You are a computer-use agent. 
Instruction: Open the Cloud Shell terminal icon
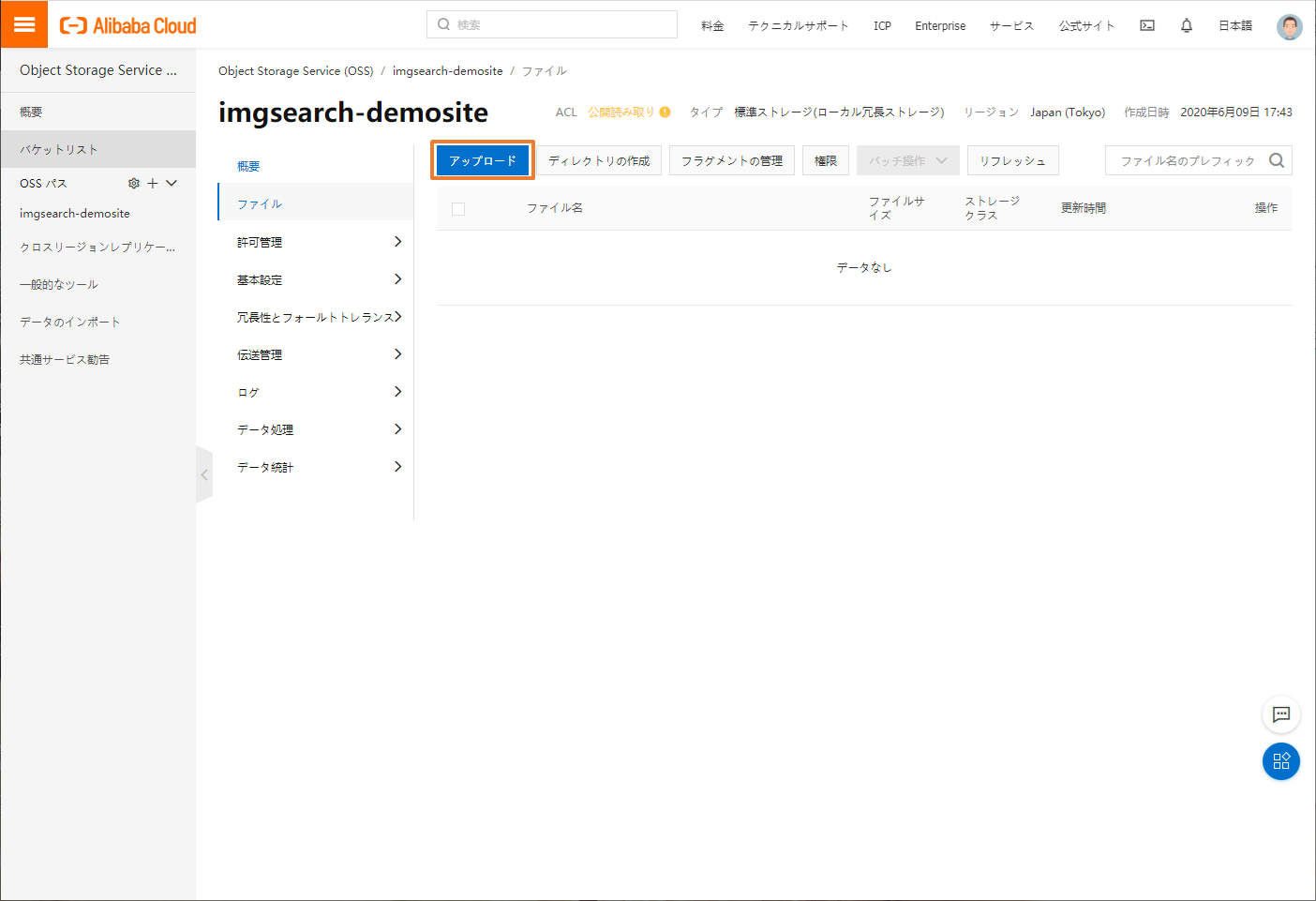click(1147, 25)
